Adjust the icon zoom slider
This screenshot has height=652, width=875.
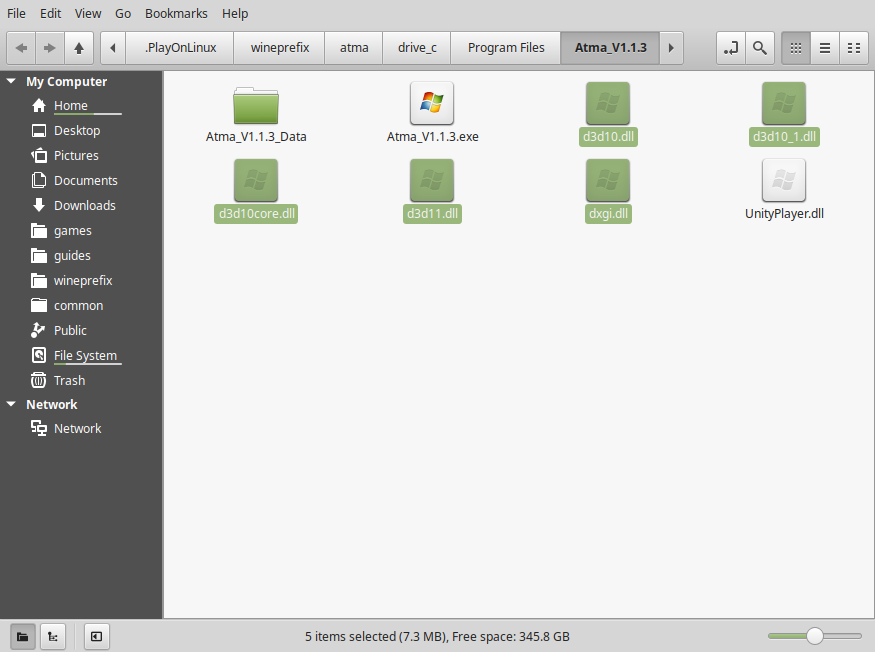pyautogui.click(x=815, y=636)
